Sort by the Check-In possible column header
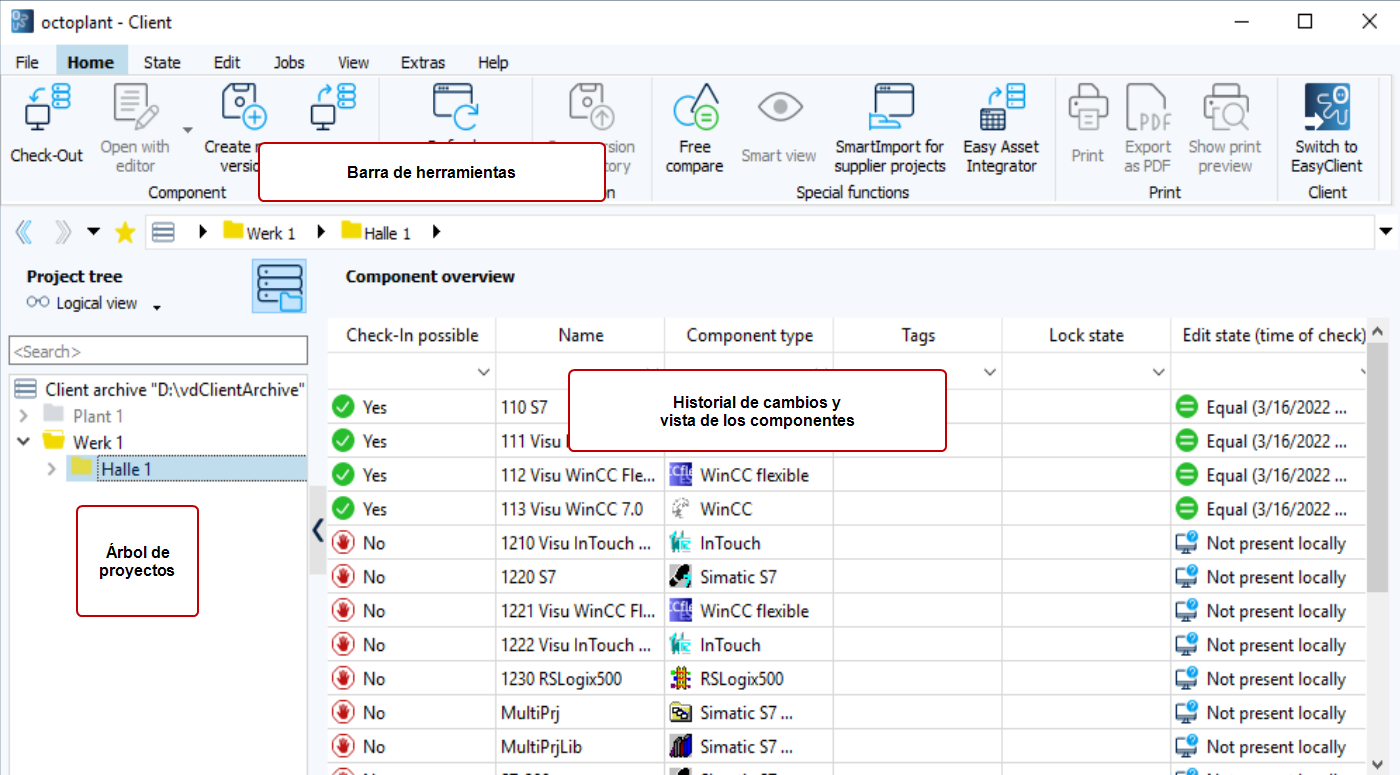1400x775 pixels. (x=412, y=335)
